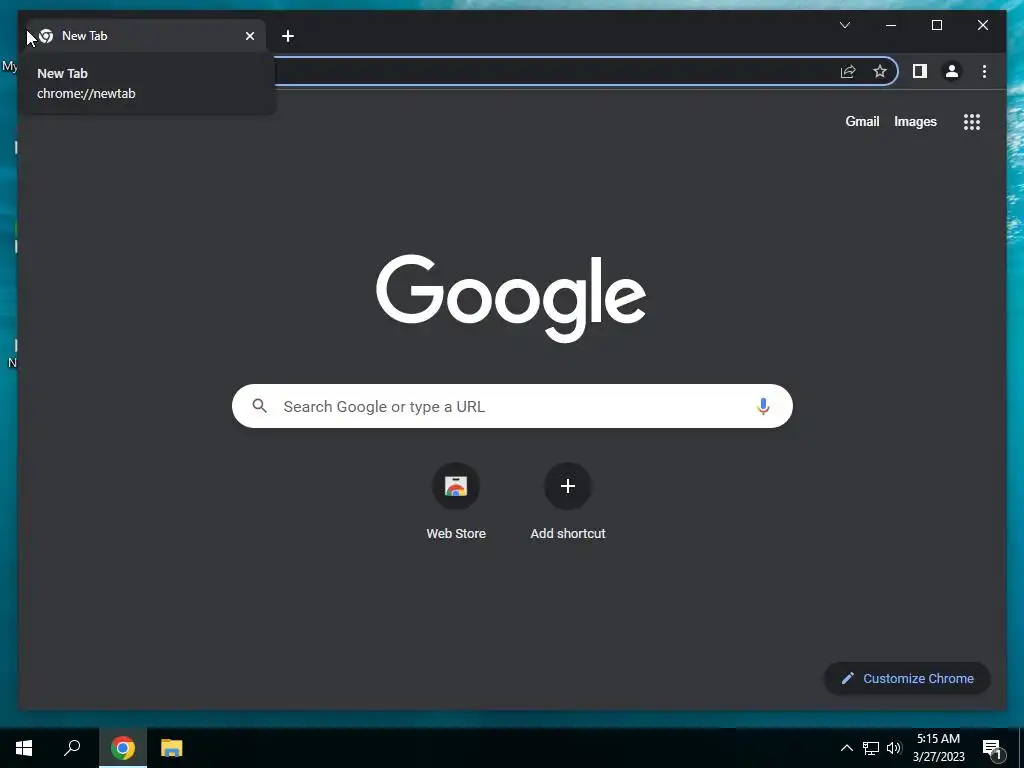Open Windows taskbar search

click(x=72, y=748)
